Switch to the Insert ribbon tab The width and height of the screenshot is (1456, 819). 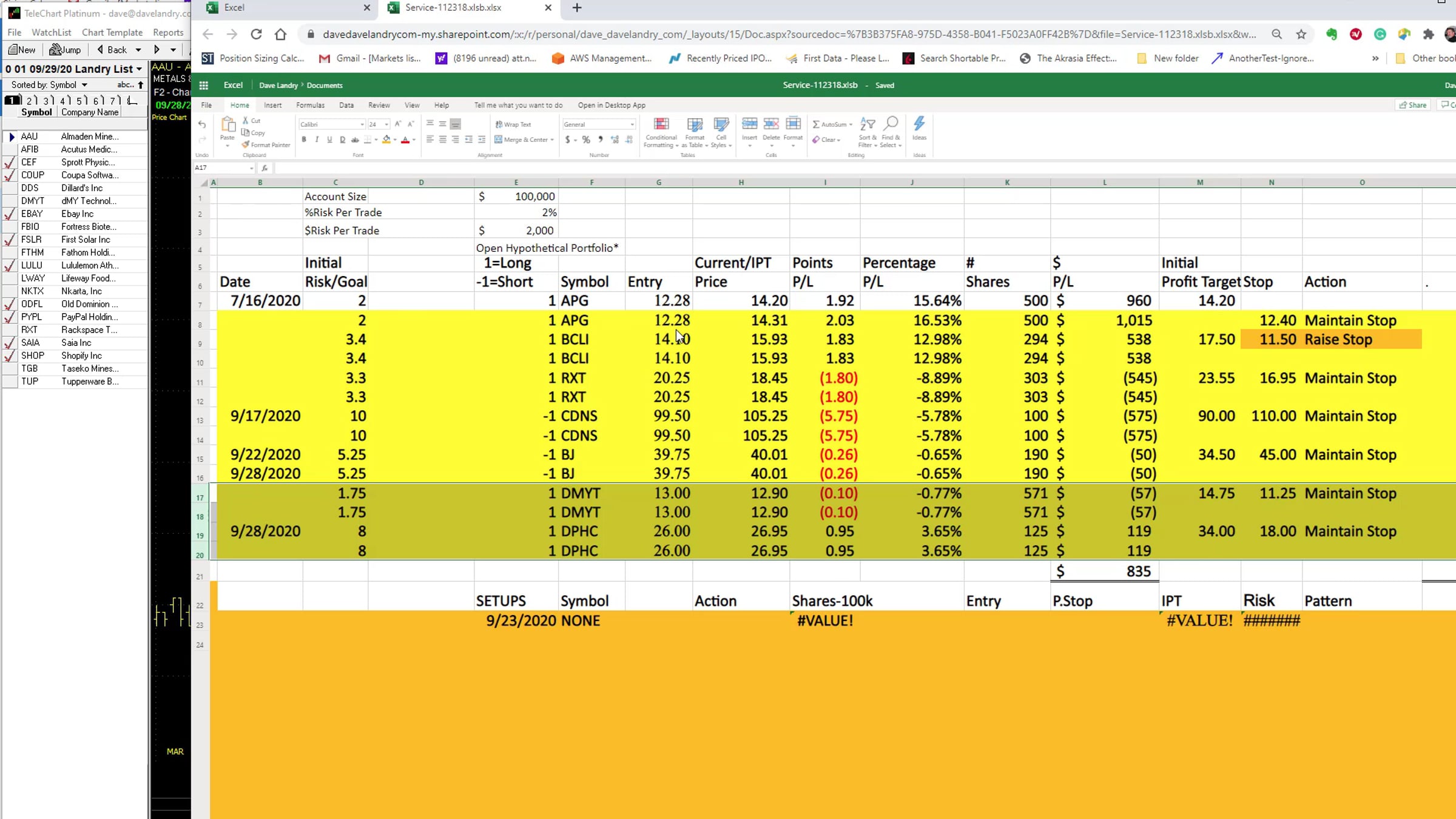pyautogui.click(x=272, y=106)
